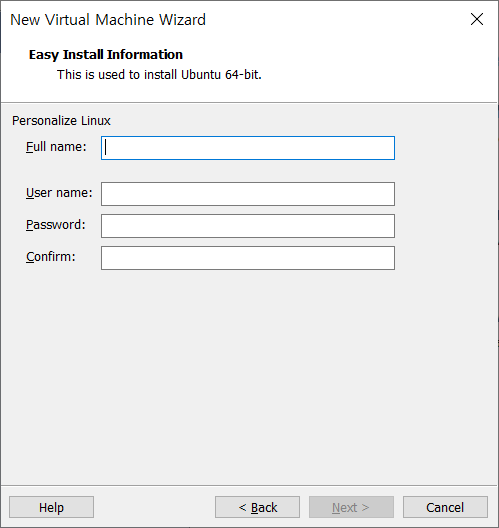Open Help for the wizard
Image resolution: width=499 pixels, height=528 pixels.
[x=52, y=507]
